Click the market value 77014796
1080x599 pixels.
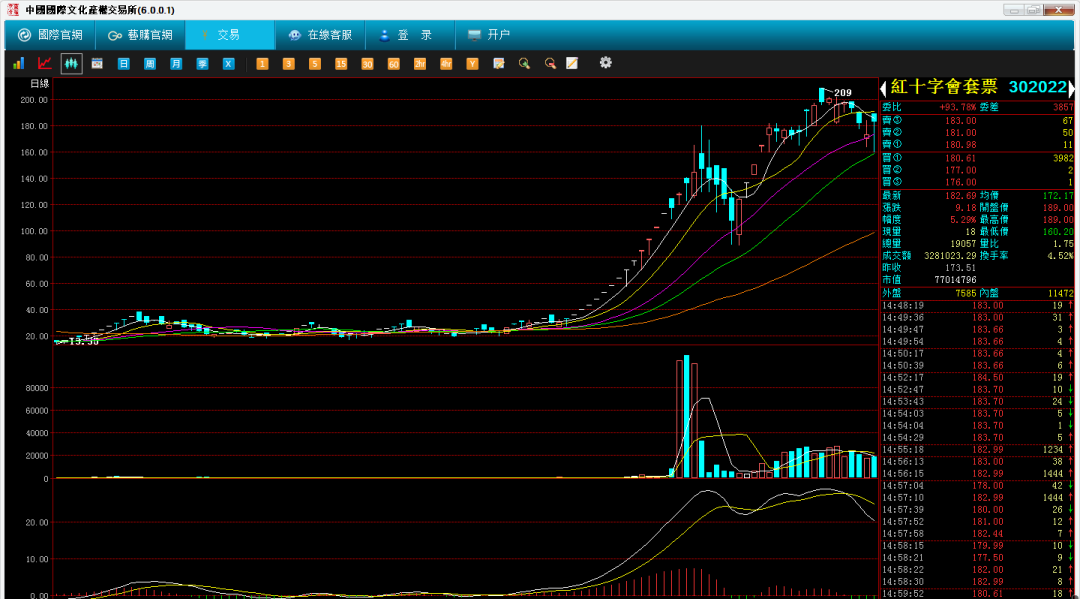pos(955,280)
